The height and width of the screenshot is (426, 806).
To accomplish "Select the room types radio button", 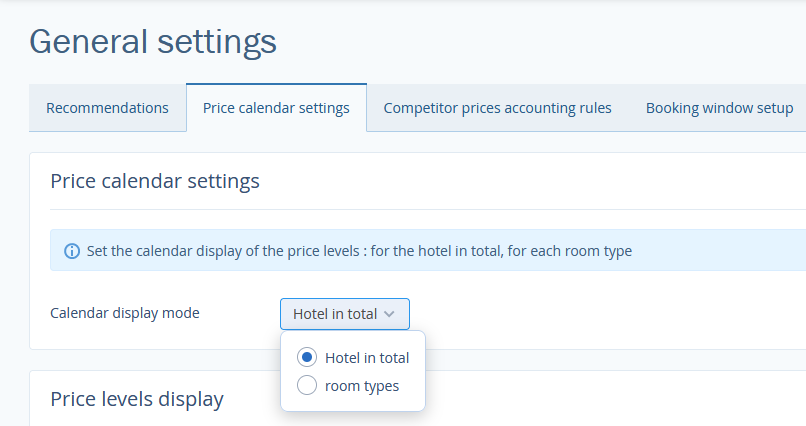I will (307, 385).
